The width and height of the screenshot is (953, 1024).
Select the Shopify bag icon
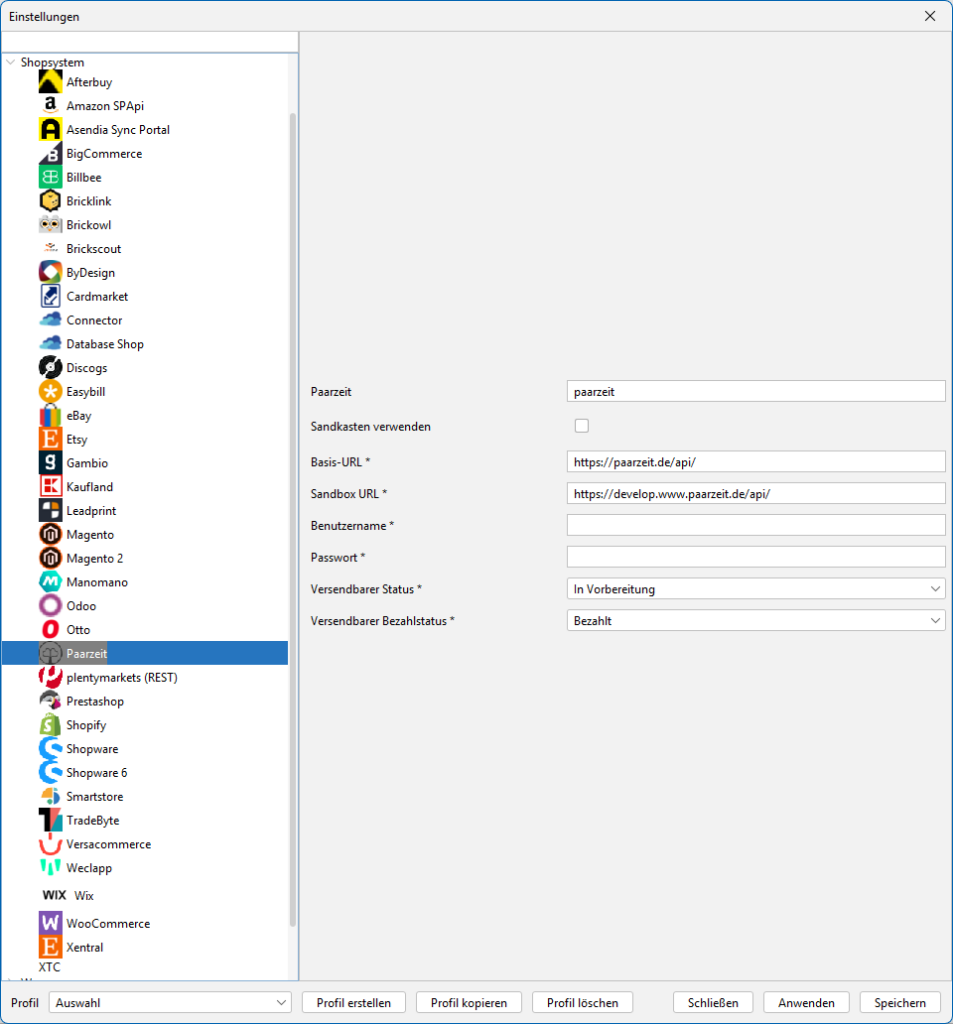point(50,725)
